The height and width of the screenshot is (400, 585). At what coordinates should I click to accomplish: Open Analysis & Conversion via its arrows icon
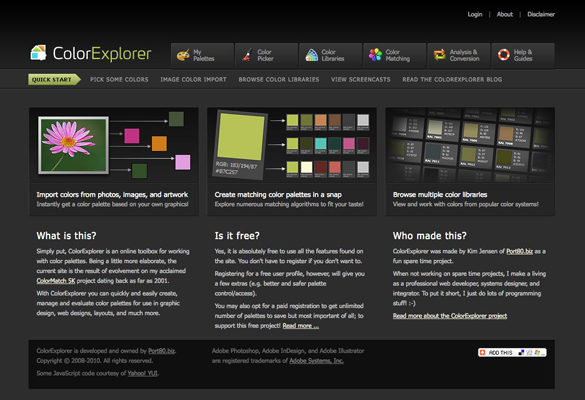[x=439, y=55]
